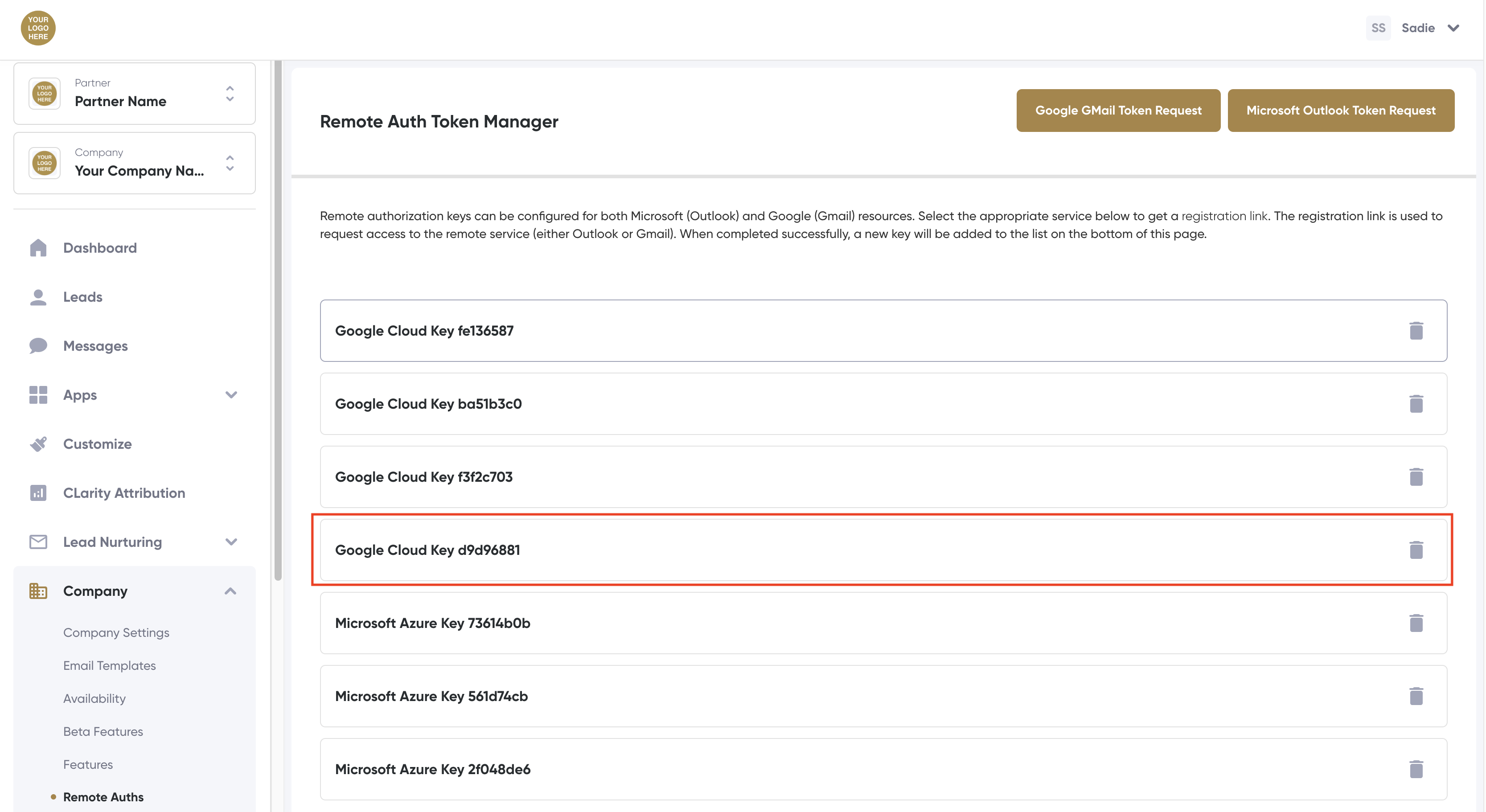Open Dashboard from the sidebar home icon
This screenshot has height=812, width=1486.
(38, 247)
